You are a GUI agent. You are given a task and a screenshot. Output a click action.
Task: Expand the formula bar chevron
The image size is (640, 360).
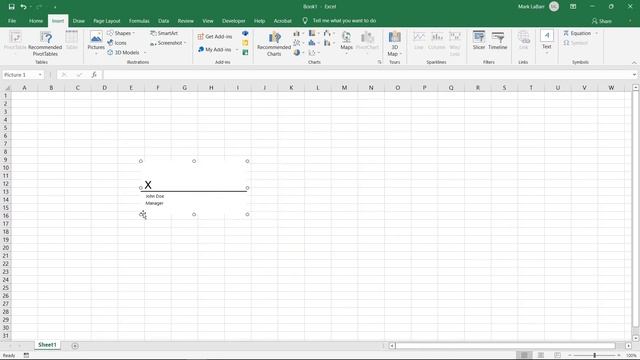[x=634, y=75]
